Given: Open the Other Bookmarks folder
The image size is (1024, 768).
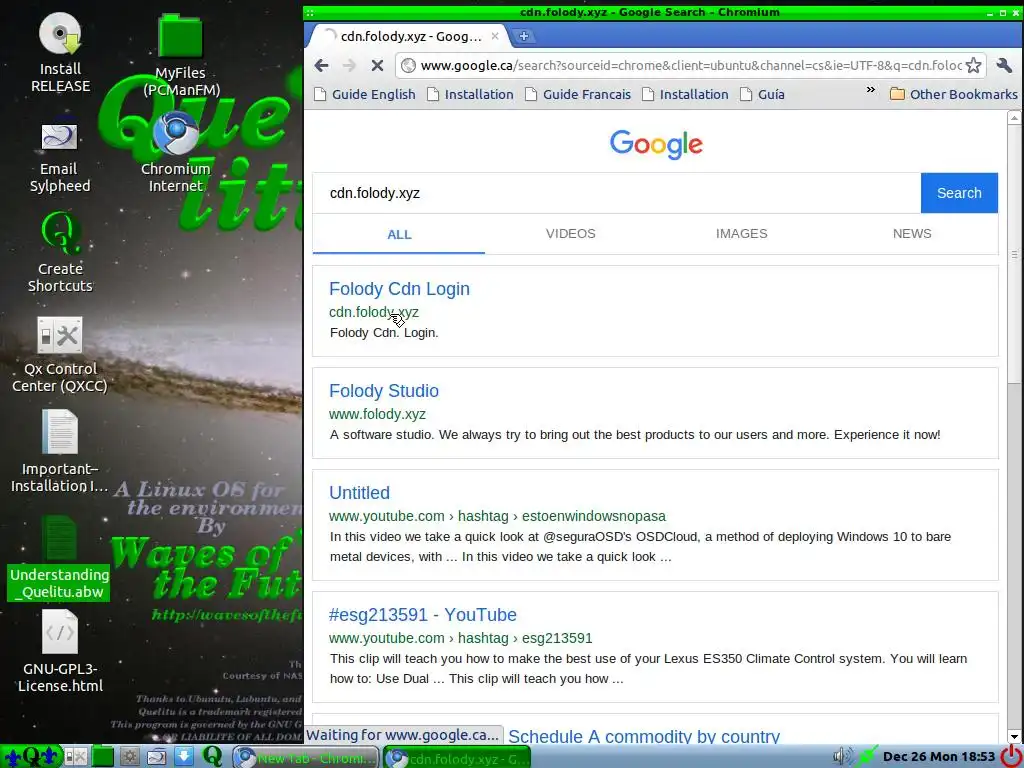Looking at the screenshot, I should (953, 94).
